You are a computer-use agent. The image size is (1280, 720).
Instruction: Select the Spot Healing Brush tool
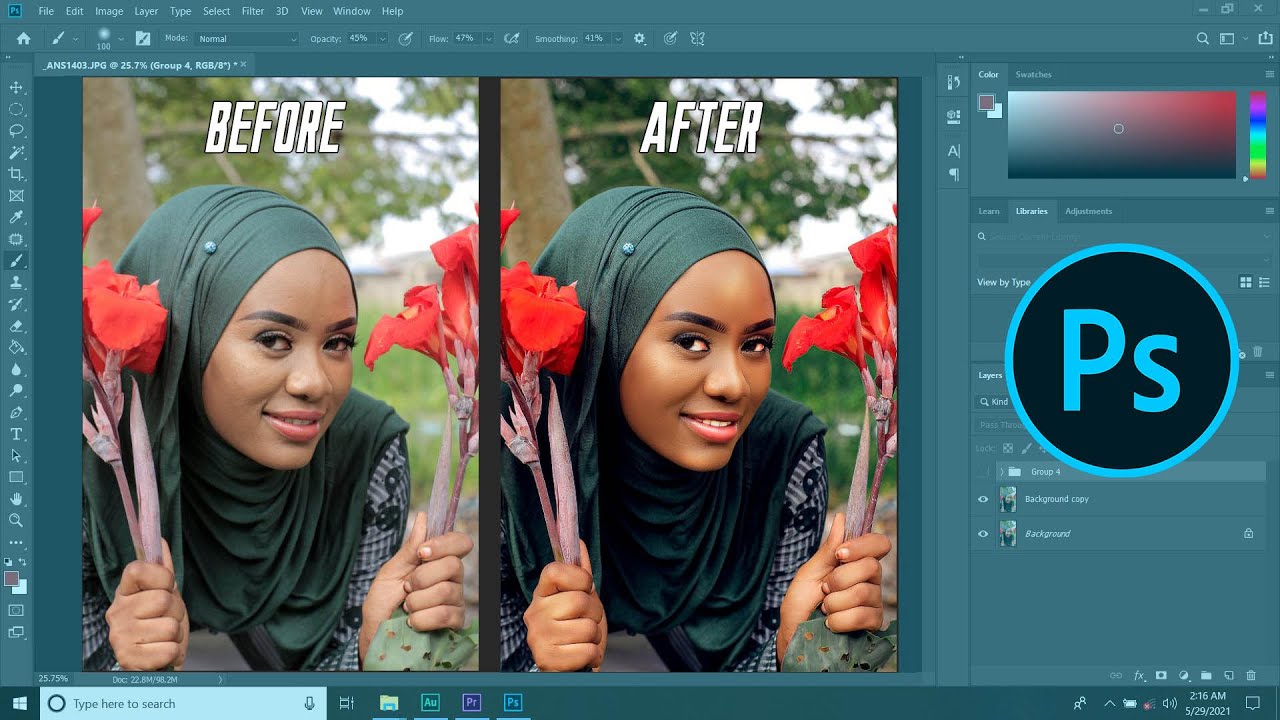16,239
